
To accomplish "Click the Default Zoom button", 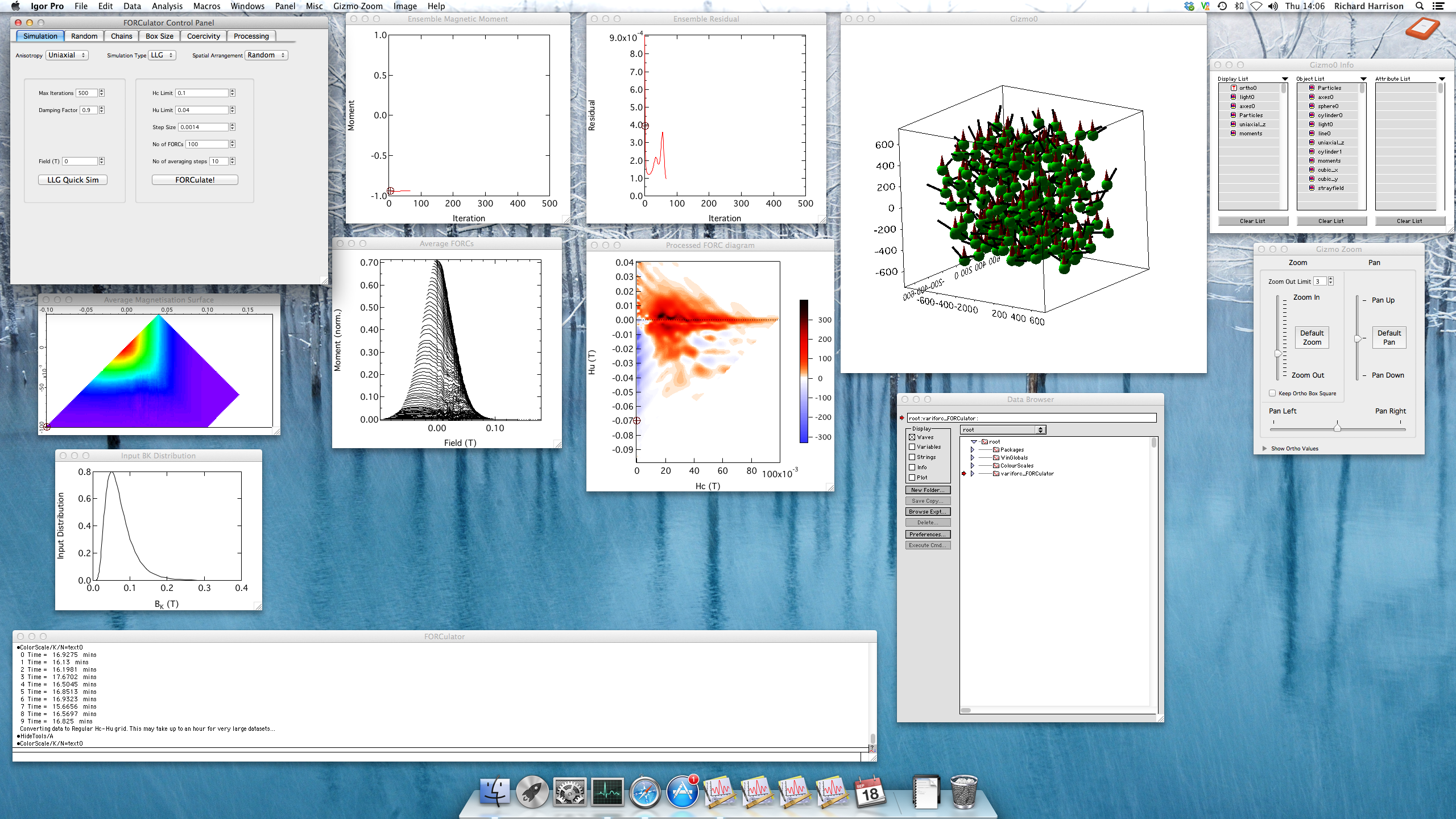I will (1312, 337).
